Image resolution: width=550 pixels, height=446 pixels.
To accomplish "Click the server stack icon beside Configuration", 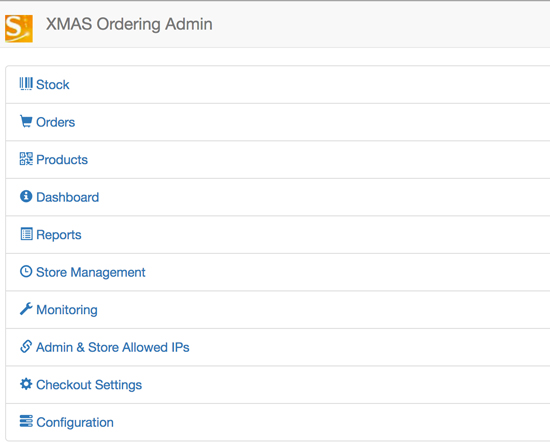I will [26, 421].
